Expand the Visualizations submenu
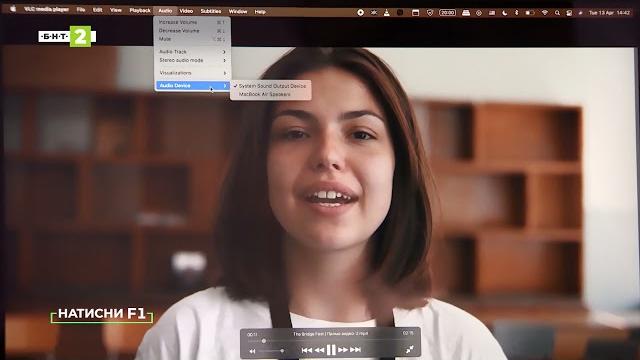The width and height of the screenshot is (640, 360). point(192,73)
